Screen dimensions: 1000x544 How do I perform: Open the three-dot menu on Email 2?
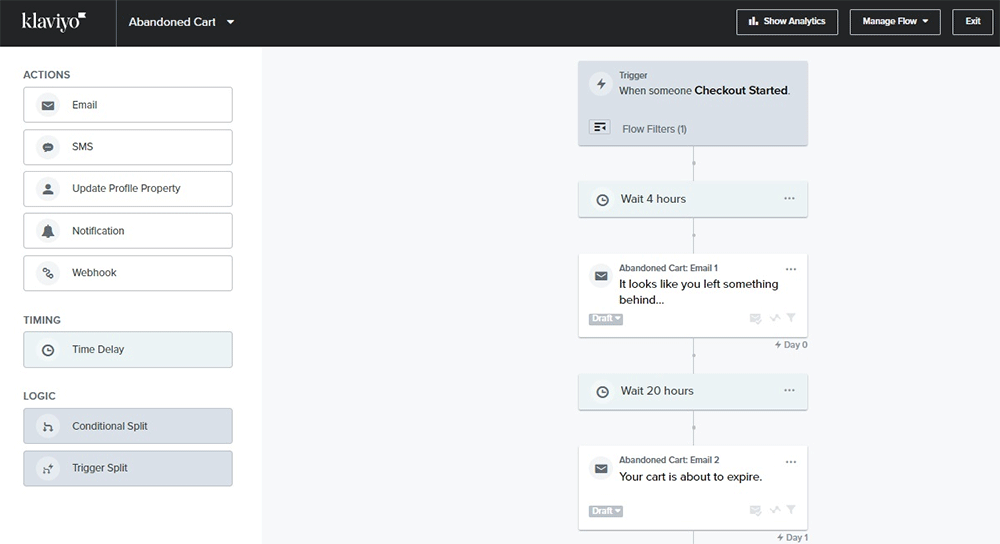point(791,461)
